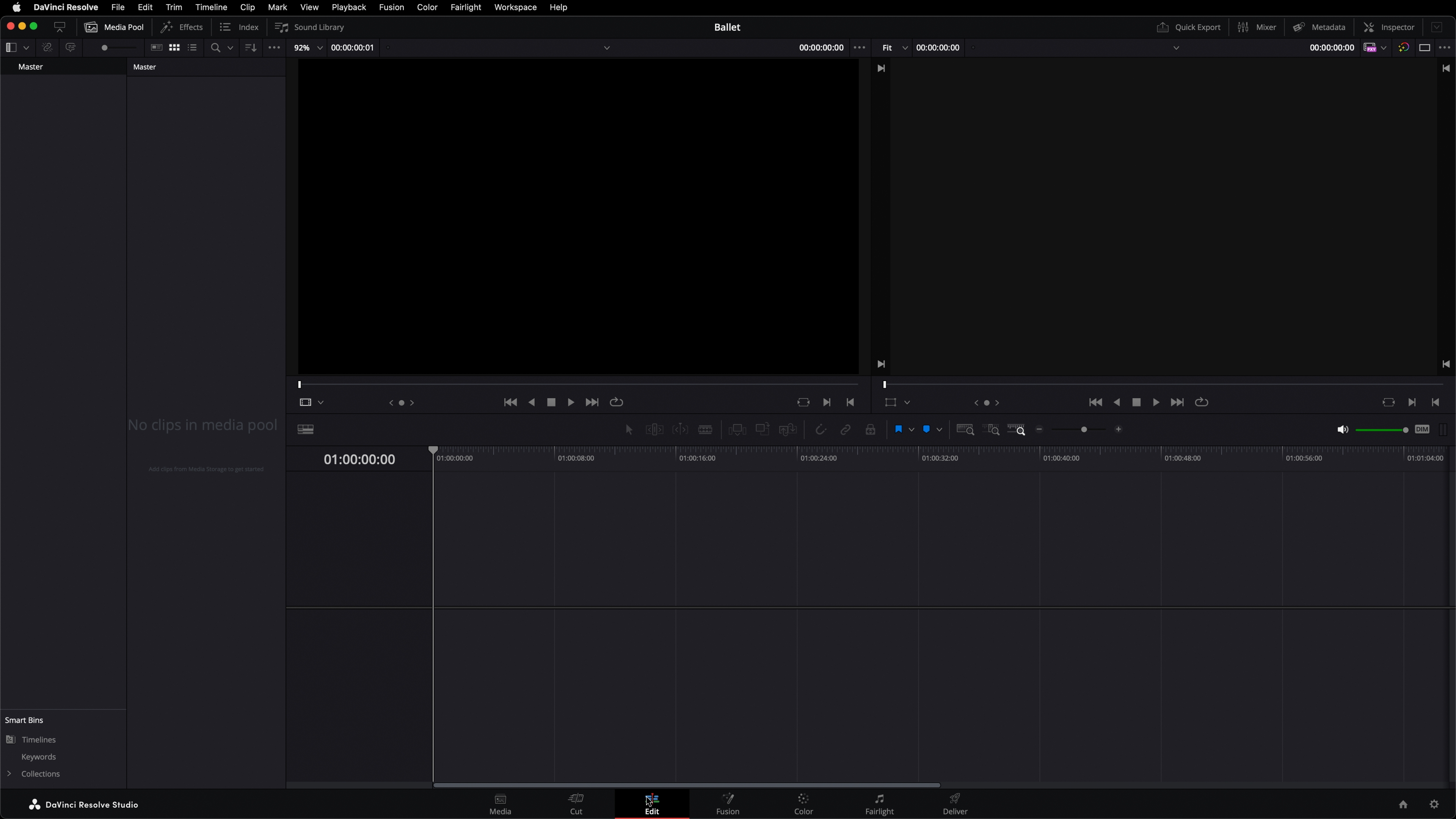
Task: Click the monitor volume slider
Action: point(1381,430)
